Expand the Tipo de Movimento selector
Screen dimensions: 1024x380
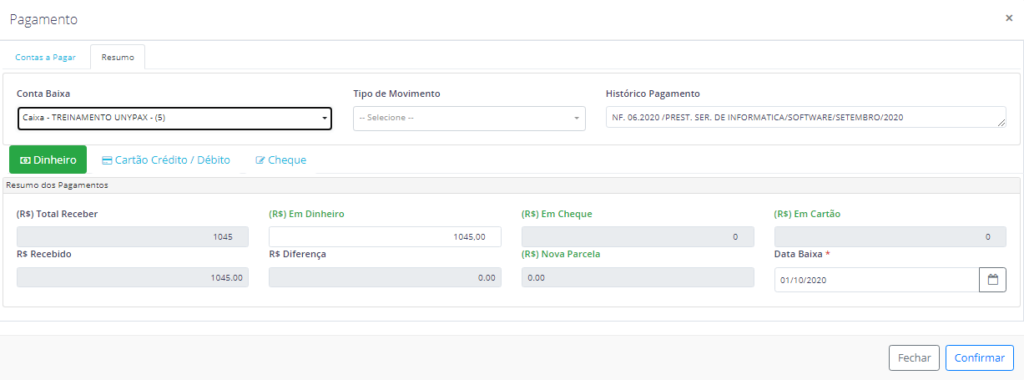[470, 118]
